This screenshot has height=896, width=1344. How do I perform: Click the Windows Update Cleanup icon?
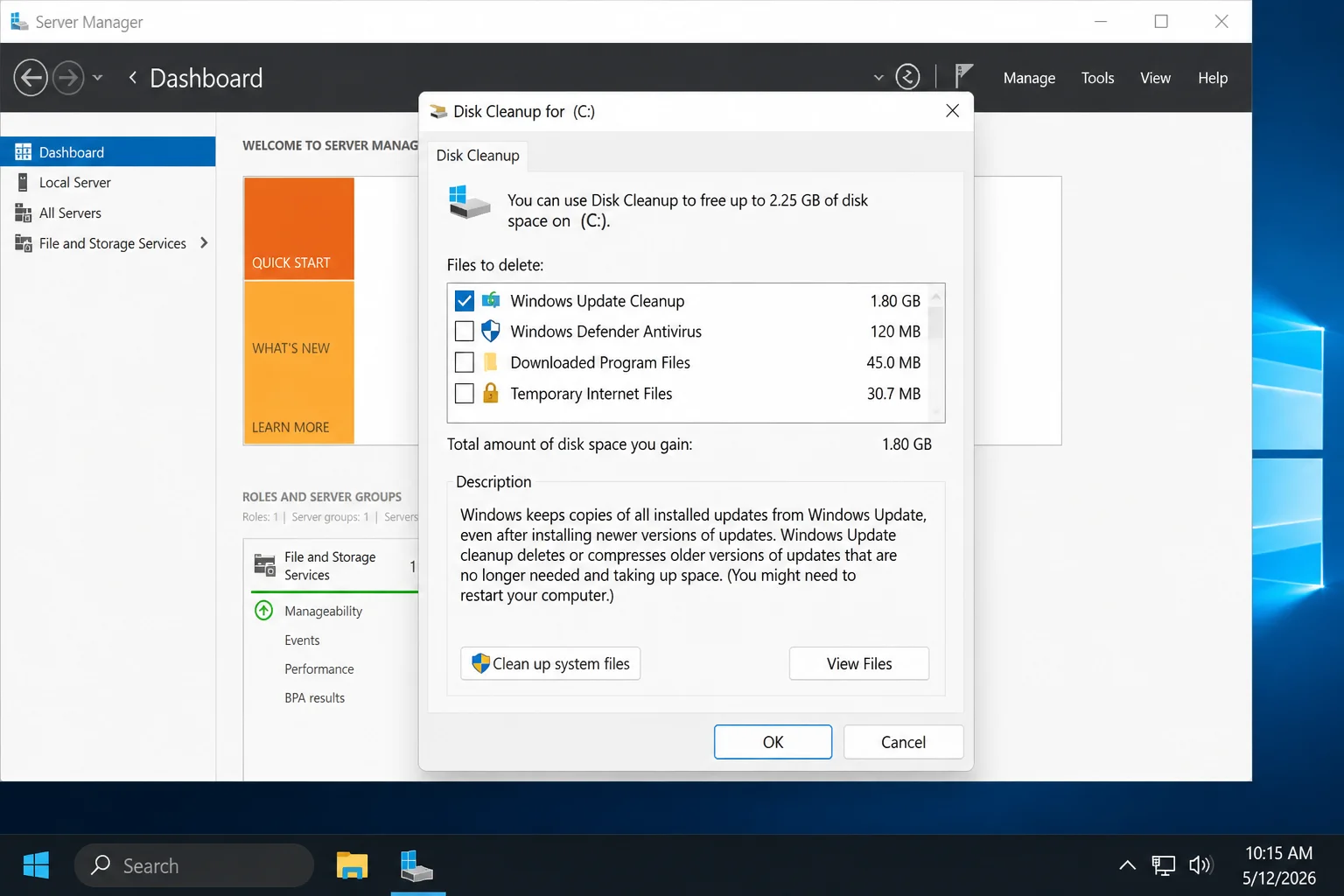[x=491, y=300]
